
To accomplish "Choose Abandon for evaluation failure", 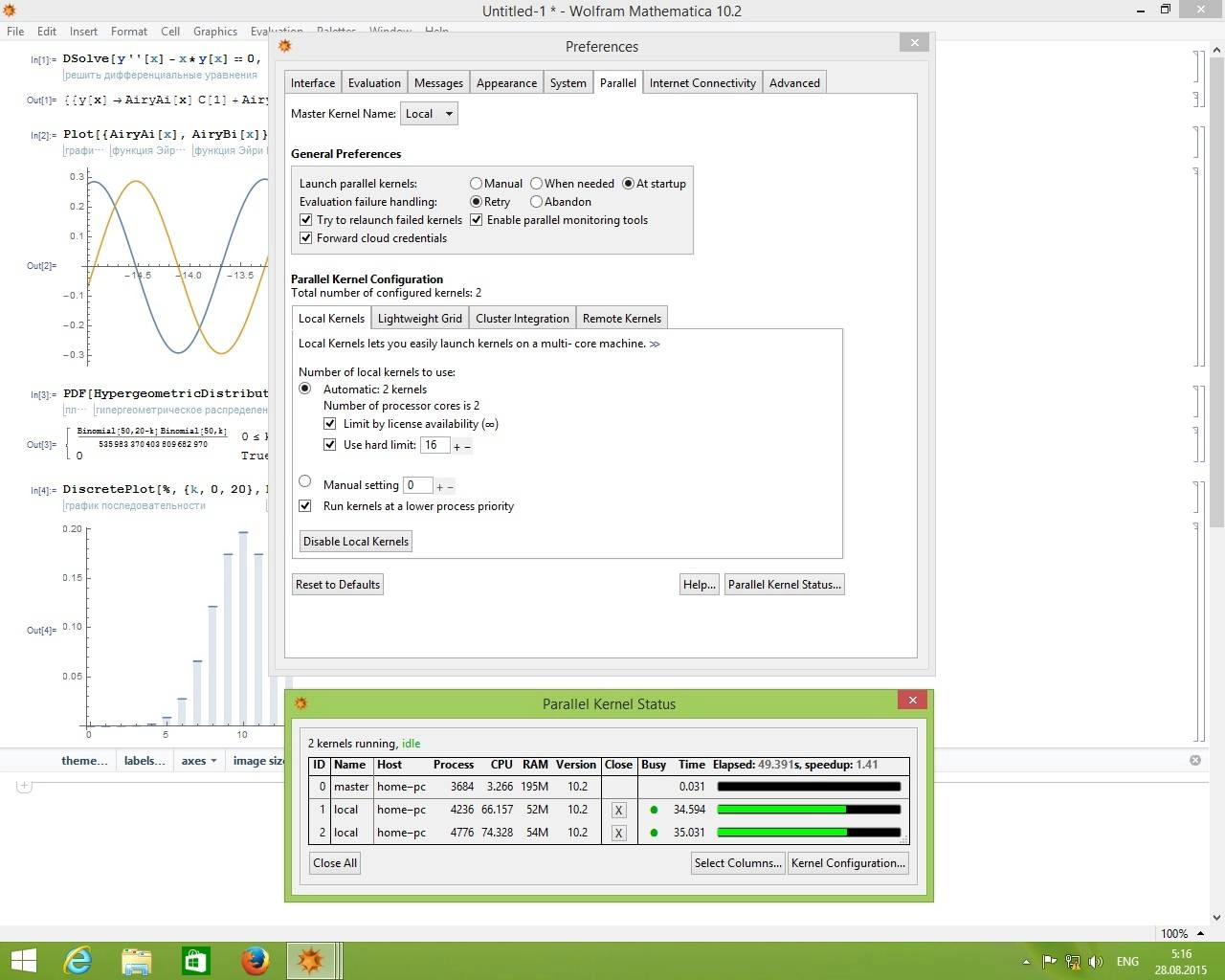I will (536, 202).
